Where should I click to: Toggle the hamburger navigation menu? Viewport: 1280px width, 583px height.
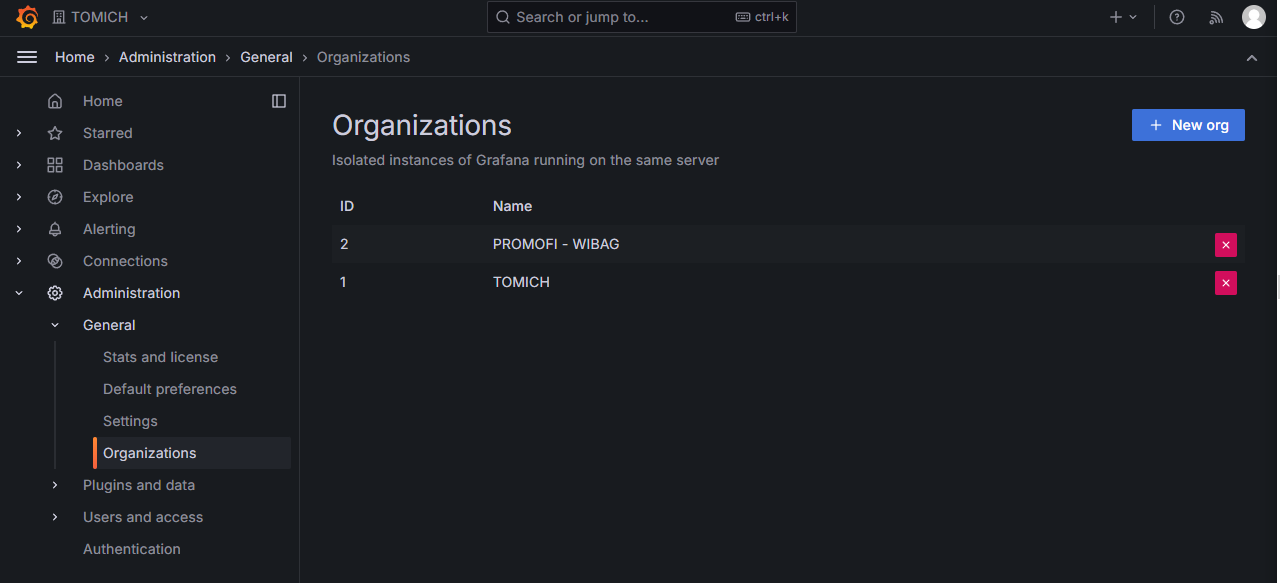click(x=27, y=57)
